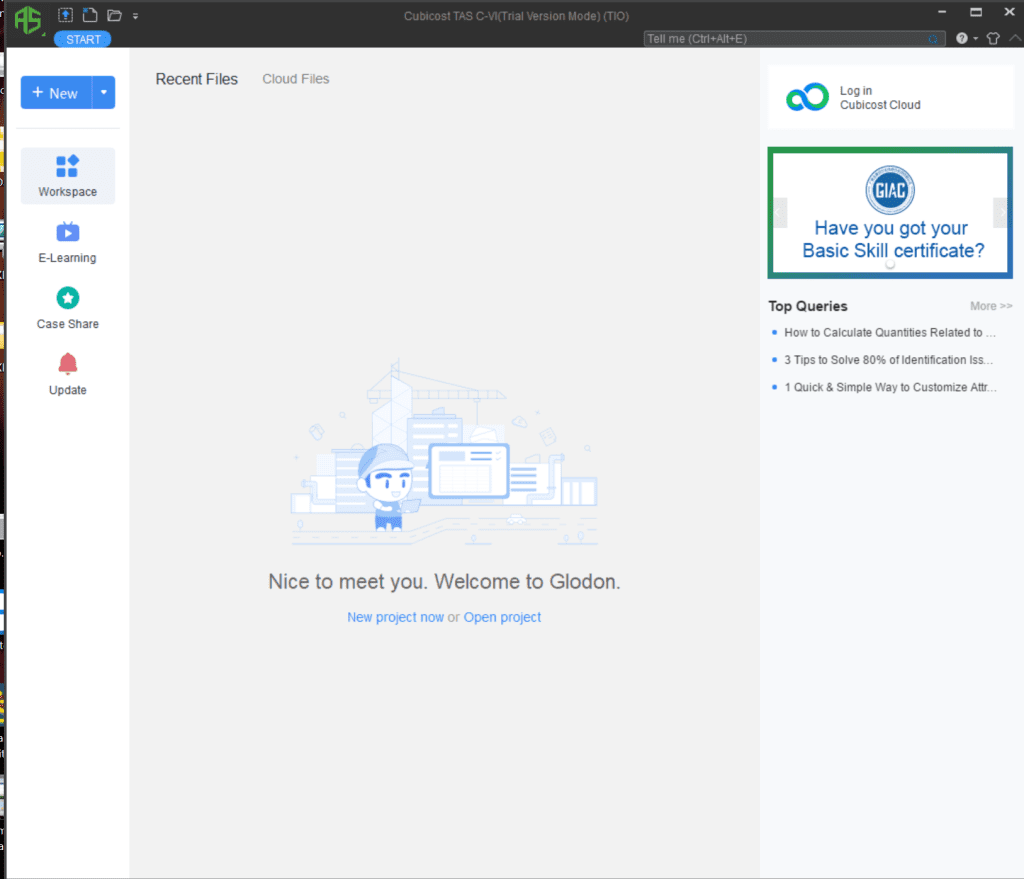Image resolution: width=1024 pixels, height=879 pixels.
Task: Click "New project now" link
Action: (x=395, y=617)
